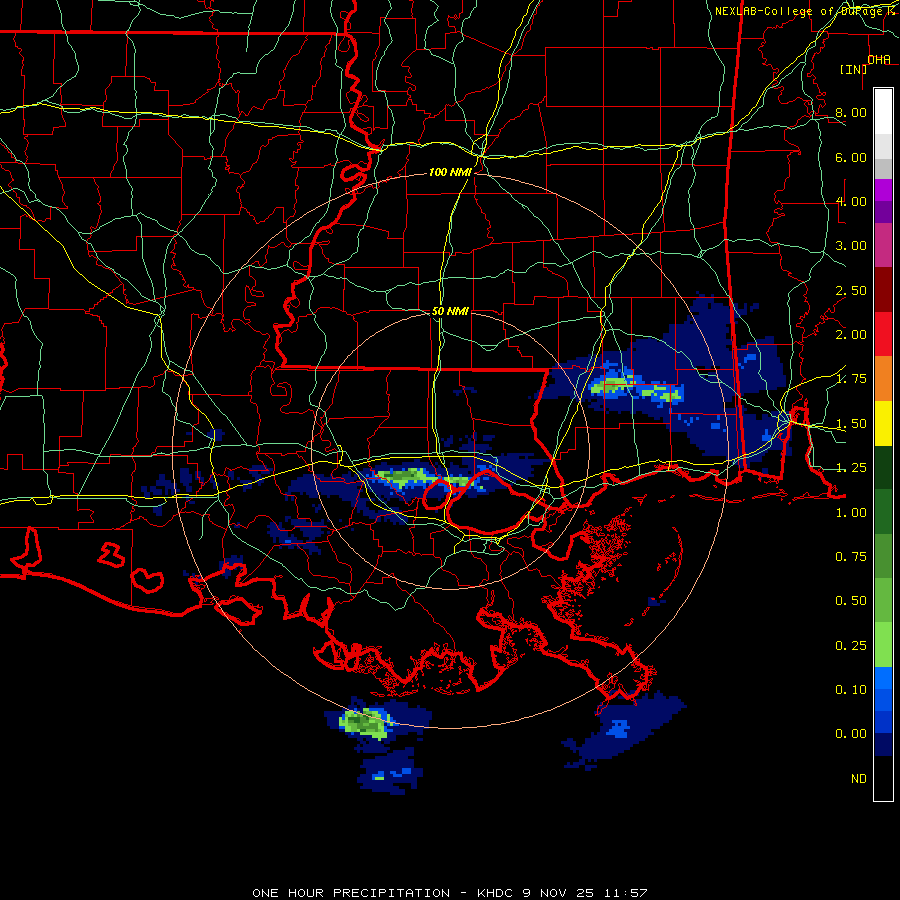
Task: Click the 9 NOV 25 date text
Action: [560, 893]
